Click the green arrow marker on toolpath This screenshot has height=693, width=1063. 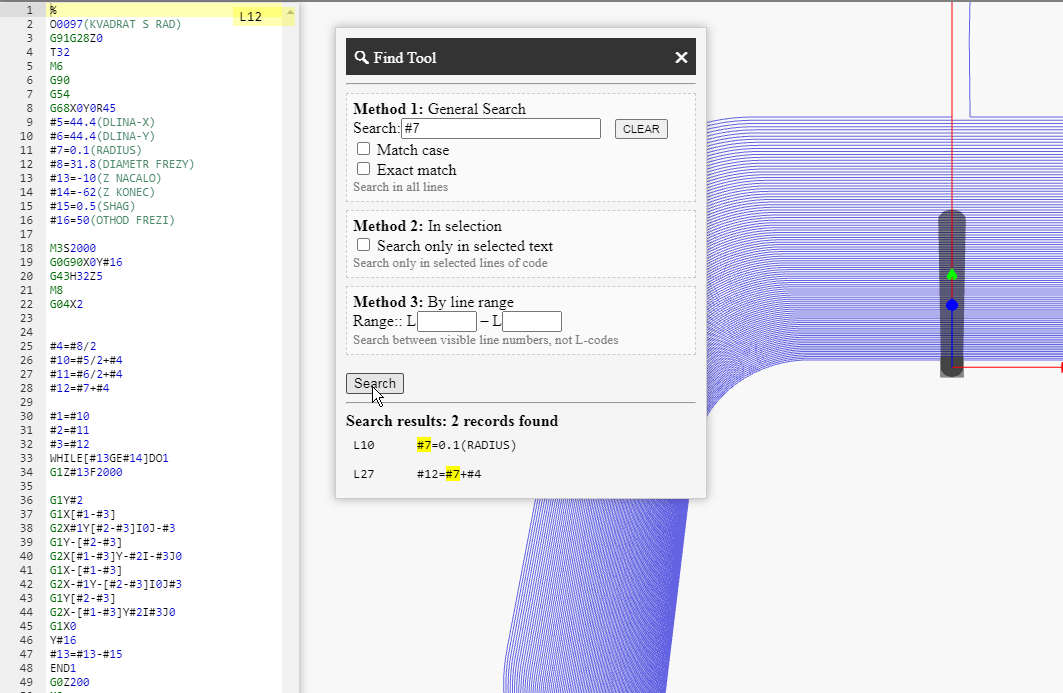pyautogui.click(x=952, y=275)
